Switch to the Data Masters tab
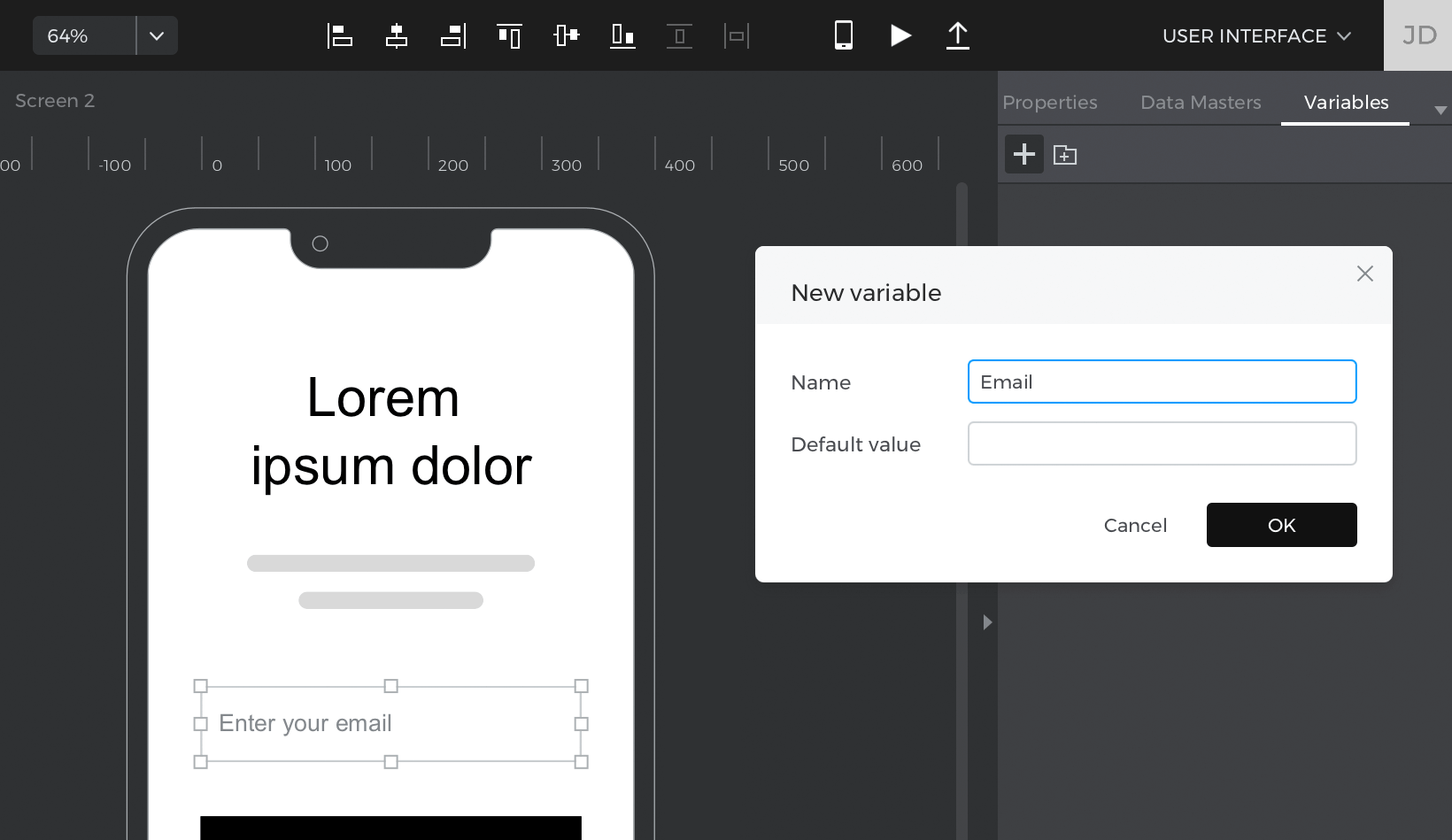The width and height of the screenshot is (1452, 840). tap(1201, 103)
